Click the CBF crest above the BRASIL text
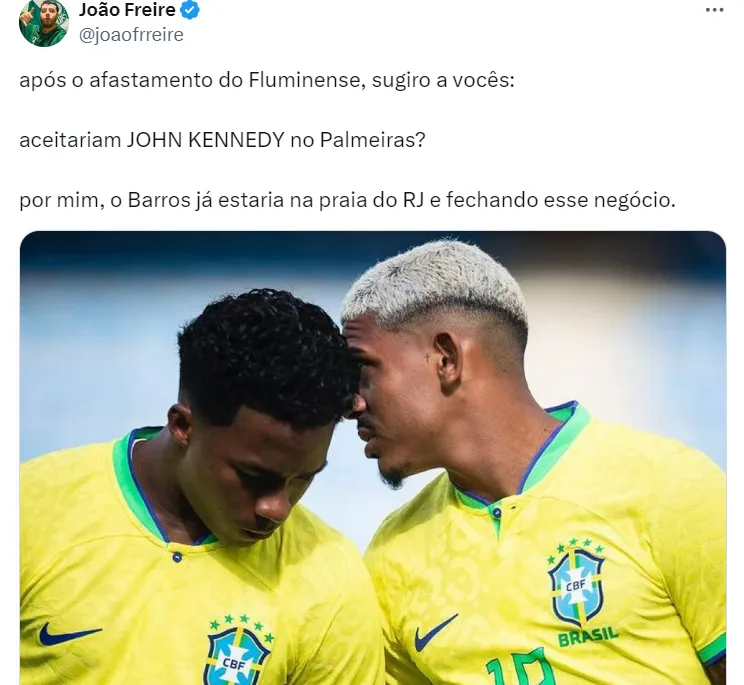This screenshot has height=685, width=744. [x=576, y=583]
